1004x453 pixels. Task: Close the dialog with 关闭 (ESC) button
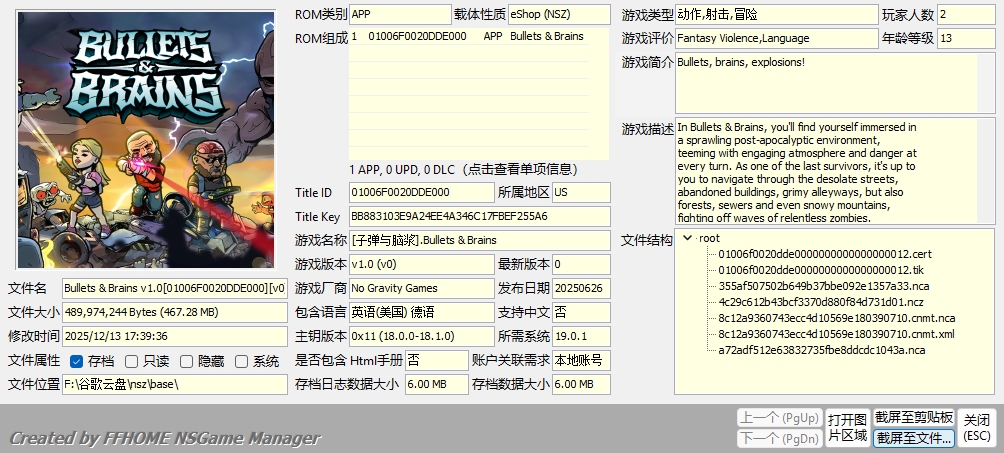point(978,427)
